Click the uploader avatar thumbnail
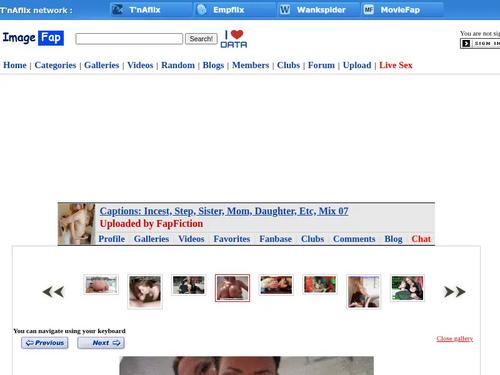 click(x=77, y=224)
